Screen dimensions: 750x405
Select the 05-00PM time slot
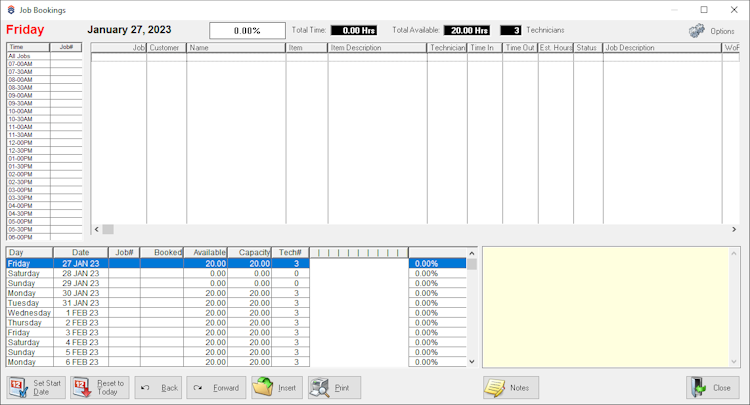pos(44,222)
